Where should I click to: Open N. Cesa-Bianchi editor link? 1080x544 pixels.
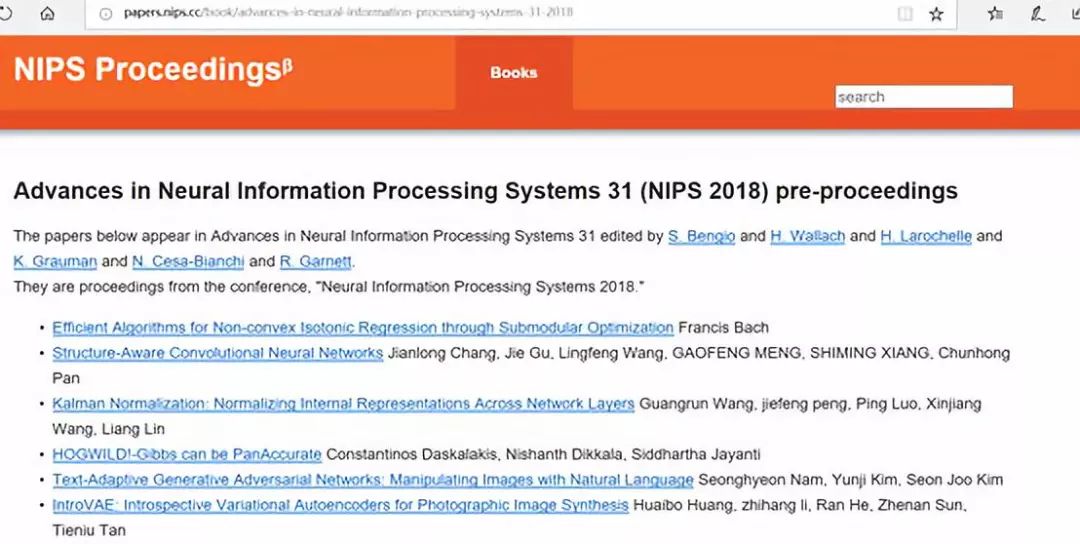188,262
